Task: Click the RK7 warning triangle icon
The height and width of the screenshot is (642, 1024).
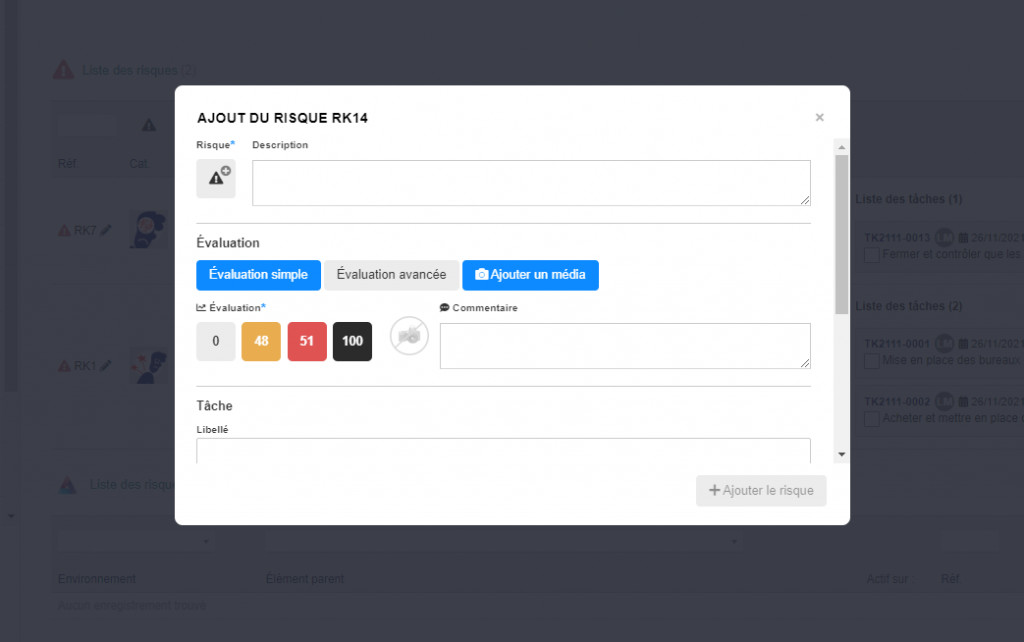Action: click(x=64, y=231)
